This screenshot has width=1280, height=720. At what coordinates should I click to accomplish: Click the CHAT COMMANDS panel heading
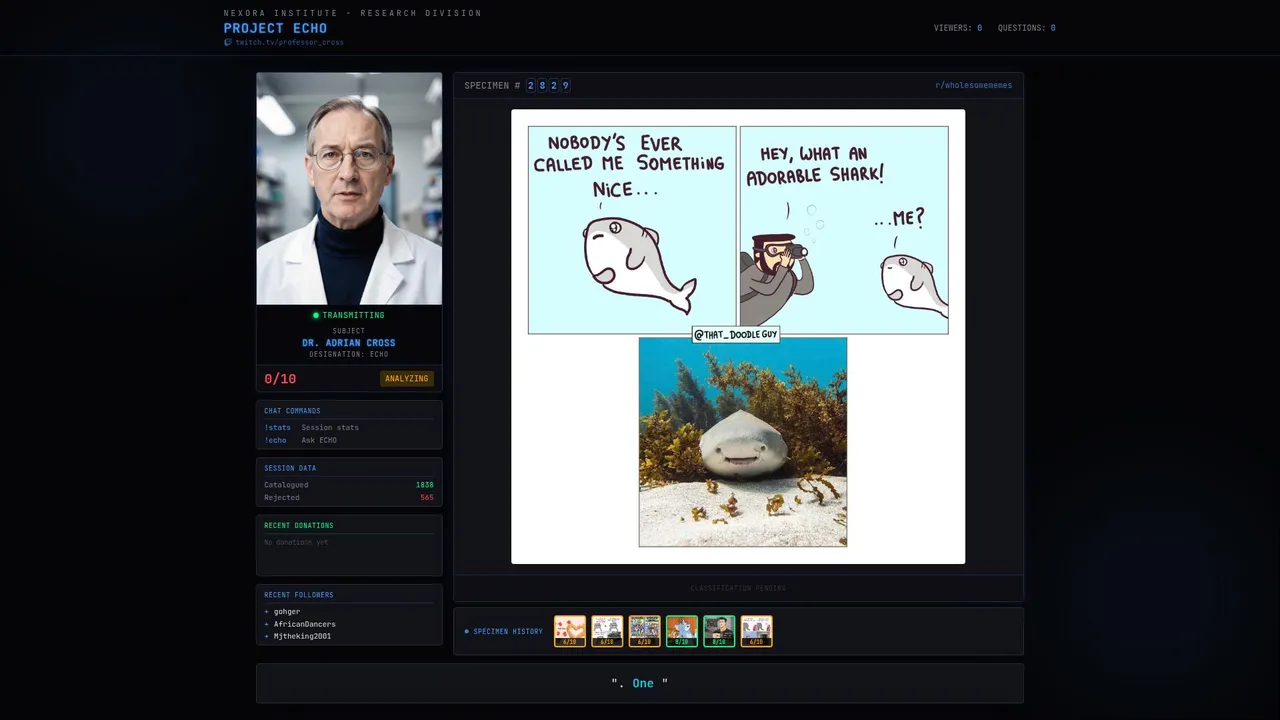tap(292, 411)
